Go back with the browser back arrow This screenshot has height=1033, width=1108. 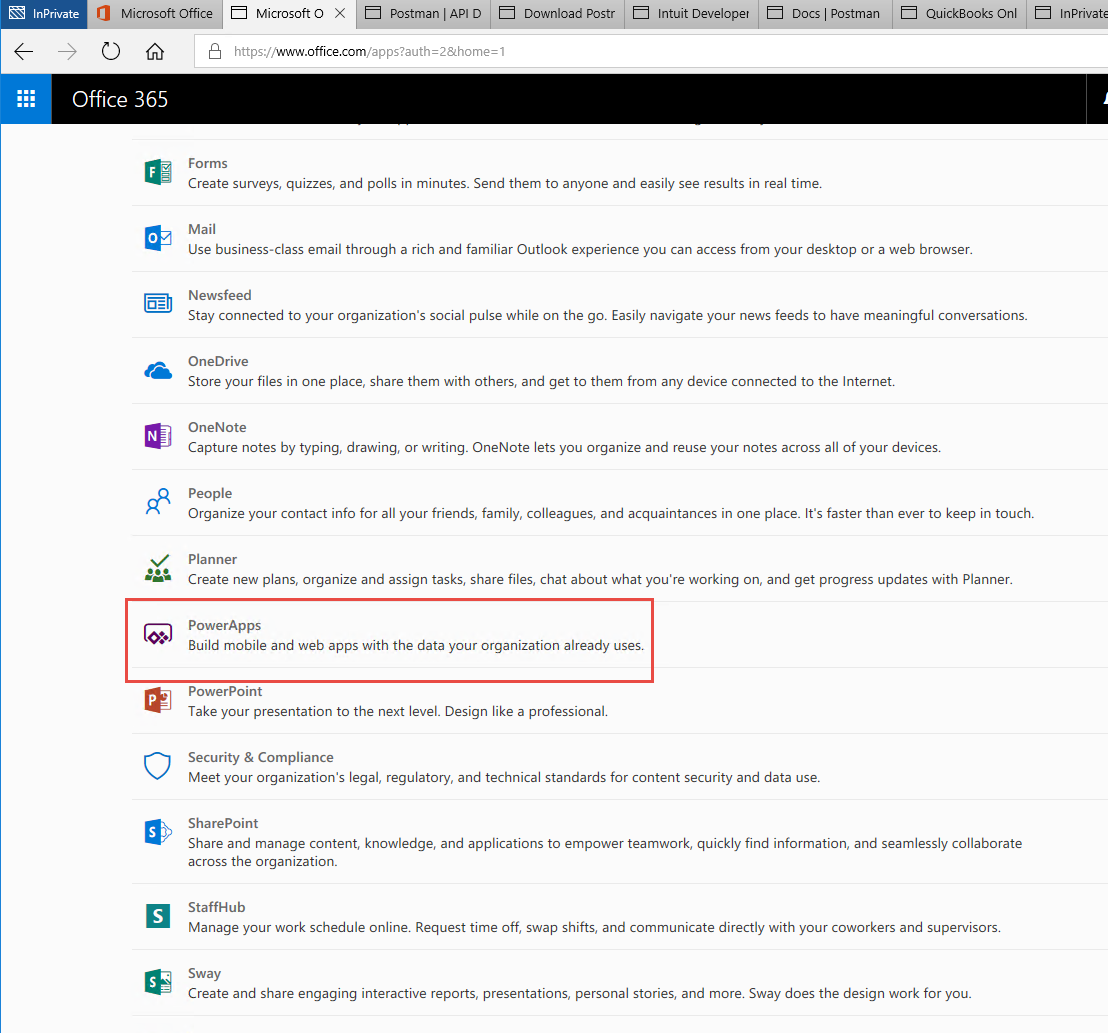(24, 52)
